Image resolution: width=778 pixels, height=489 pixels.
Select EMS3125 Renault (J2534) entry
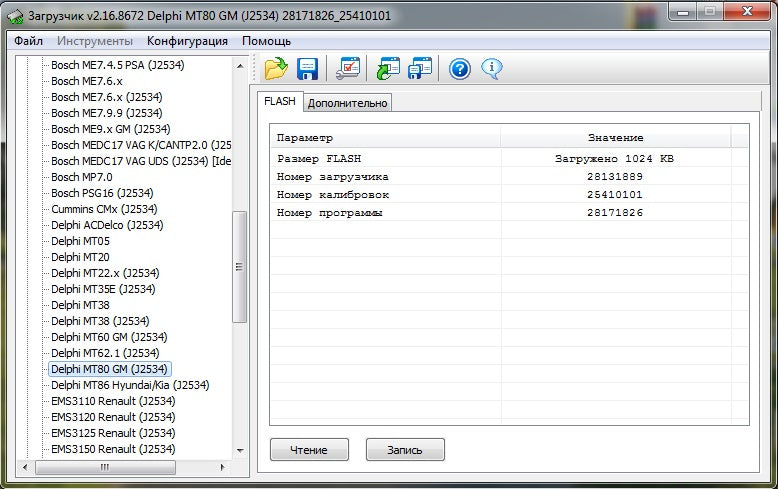point(113,433)
